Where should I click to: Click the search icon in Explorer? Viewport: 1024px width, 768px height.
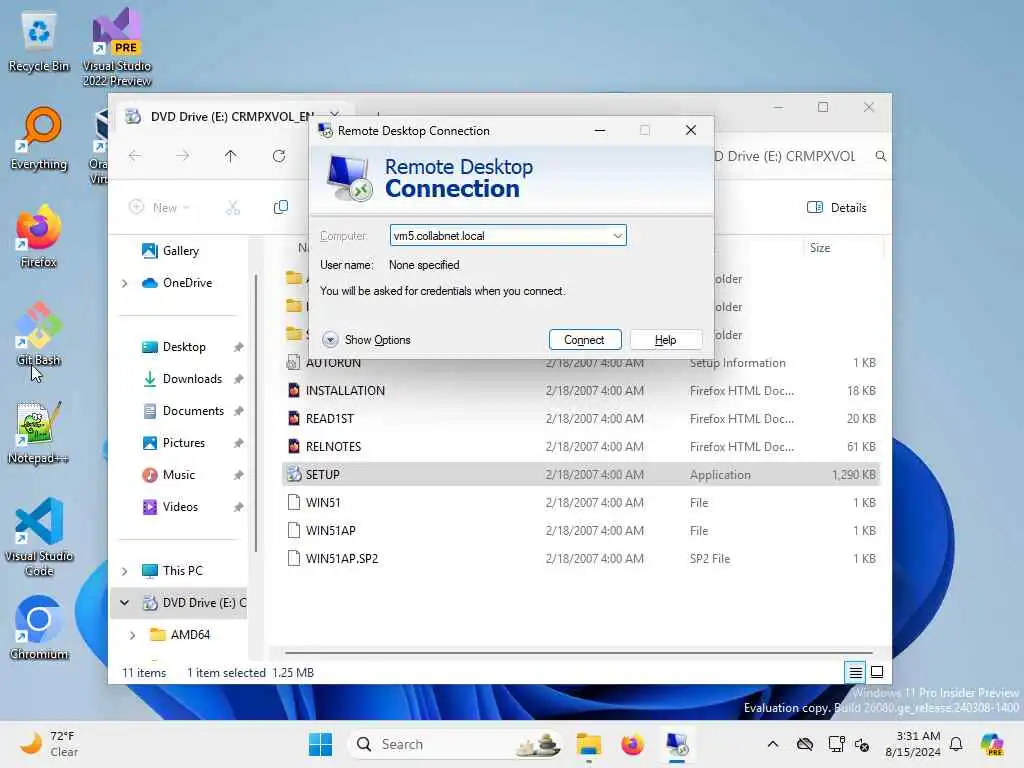880,156
